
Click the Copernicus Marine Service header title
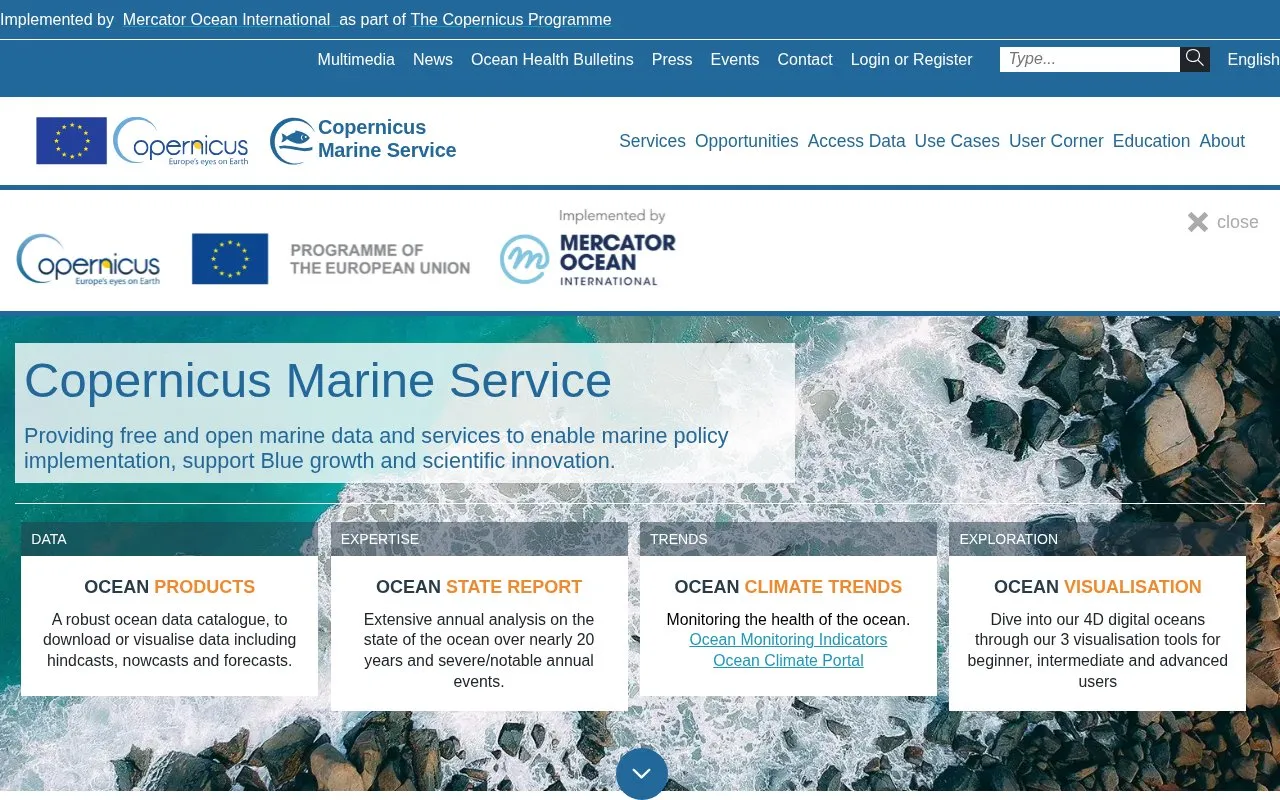(387, 139)
